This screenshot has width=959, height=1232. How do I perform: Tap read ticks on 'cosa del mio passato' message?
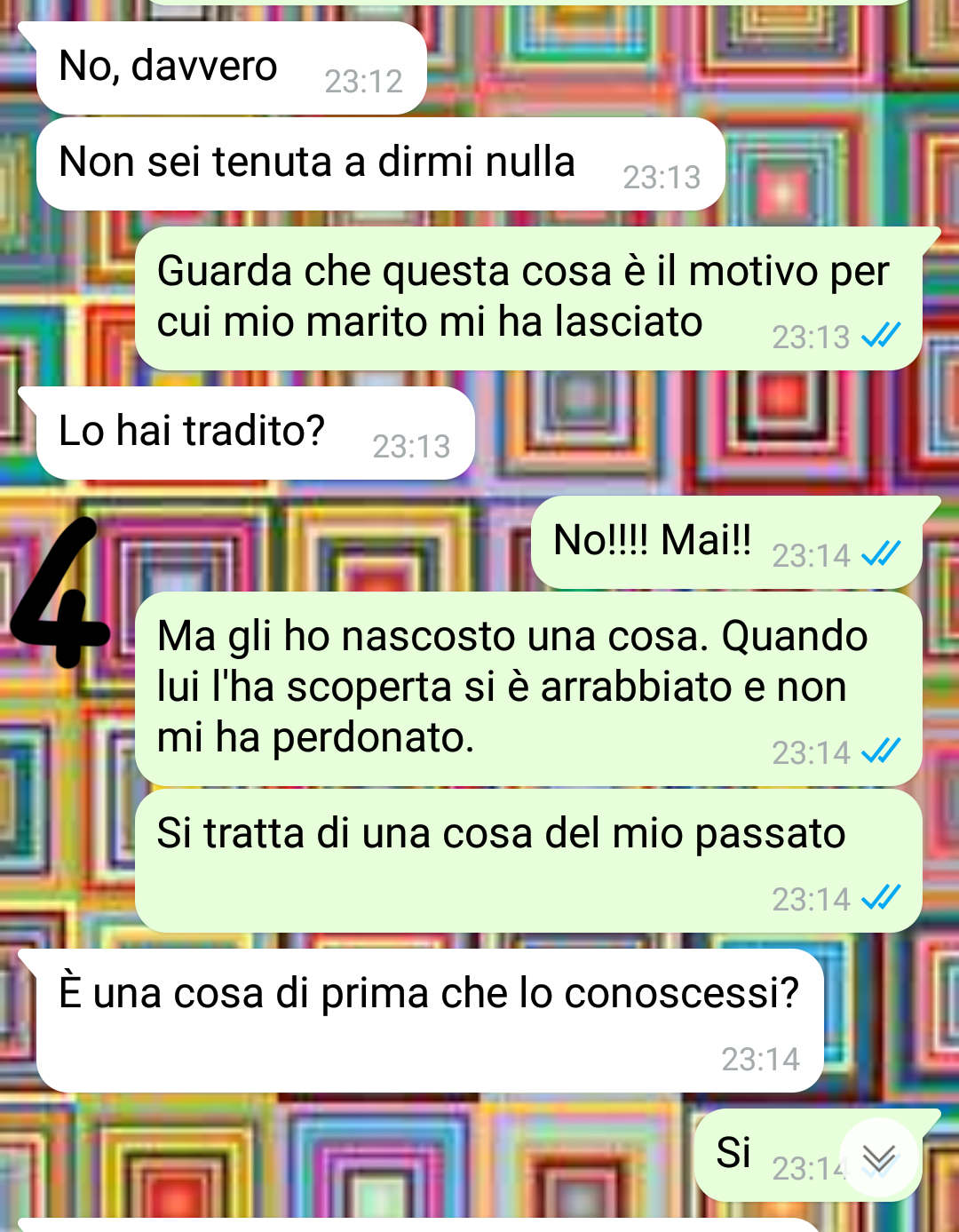881,898
